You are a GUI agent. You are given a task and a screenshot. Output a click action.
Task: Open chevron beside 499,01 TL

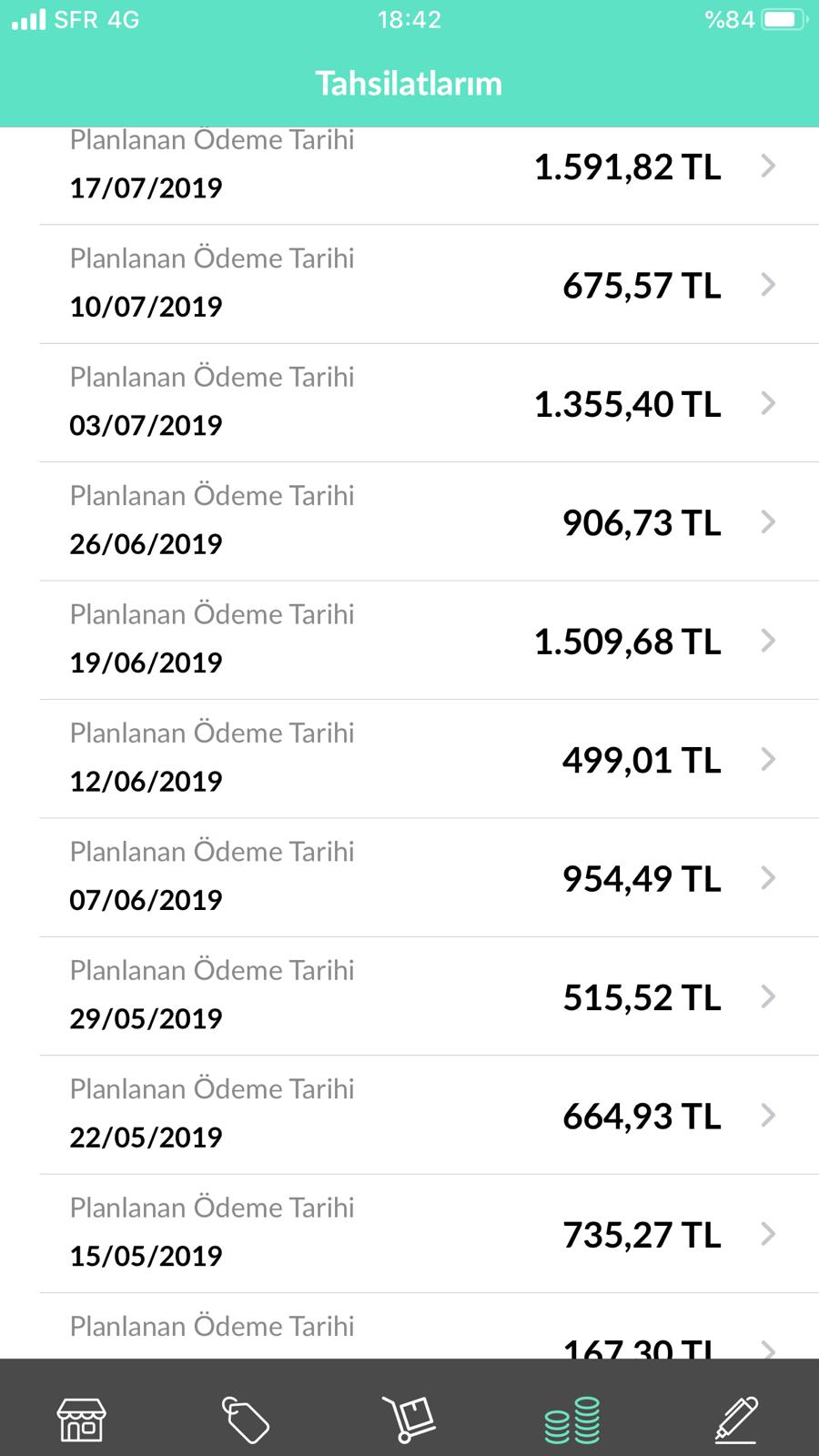coord(769,759)
